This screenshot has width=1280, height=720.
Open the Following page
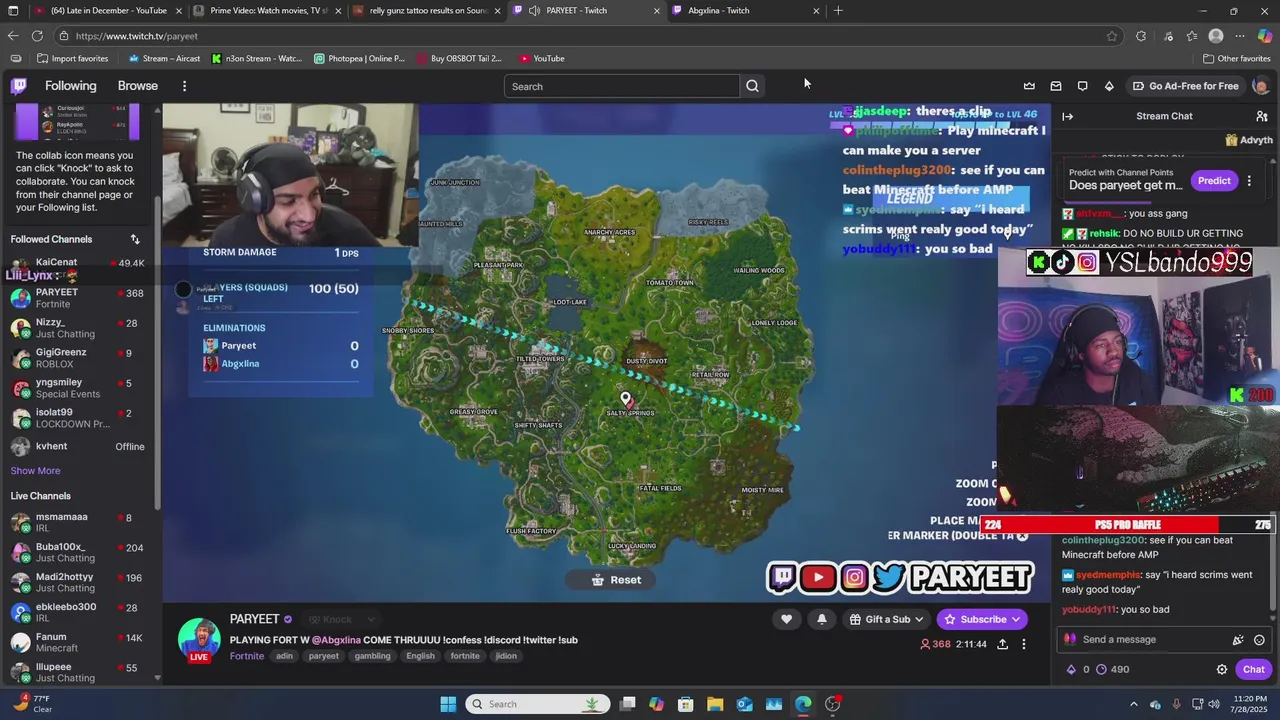click(x=70, y=86)
